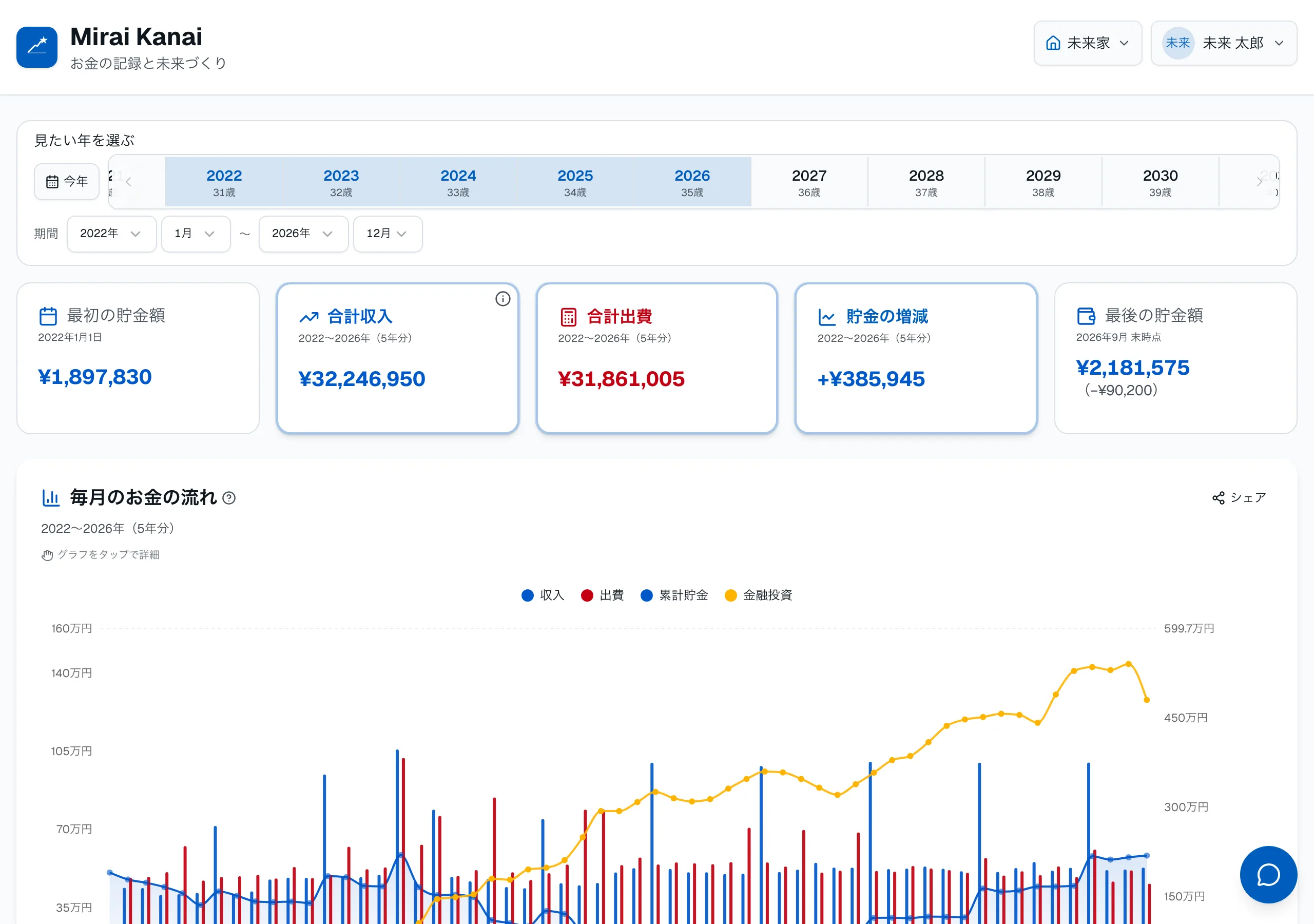The width and height of the screenshot is (1314, 924).
Task: Select year 2024 (33歳) in year strip
Action: point(458,182)
